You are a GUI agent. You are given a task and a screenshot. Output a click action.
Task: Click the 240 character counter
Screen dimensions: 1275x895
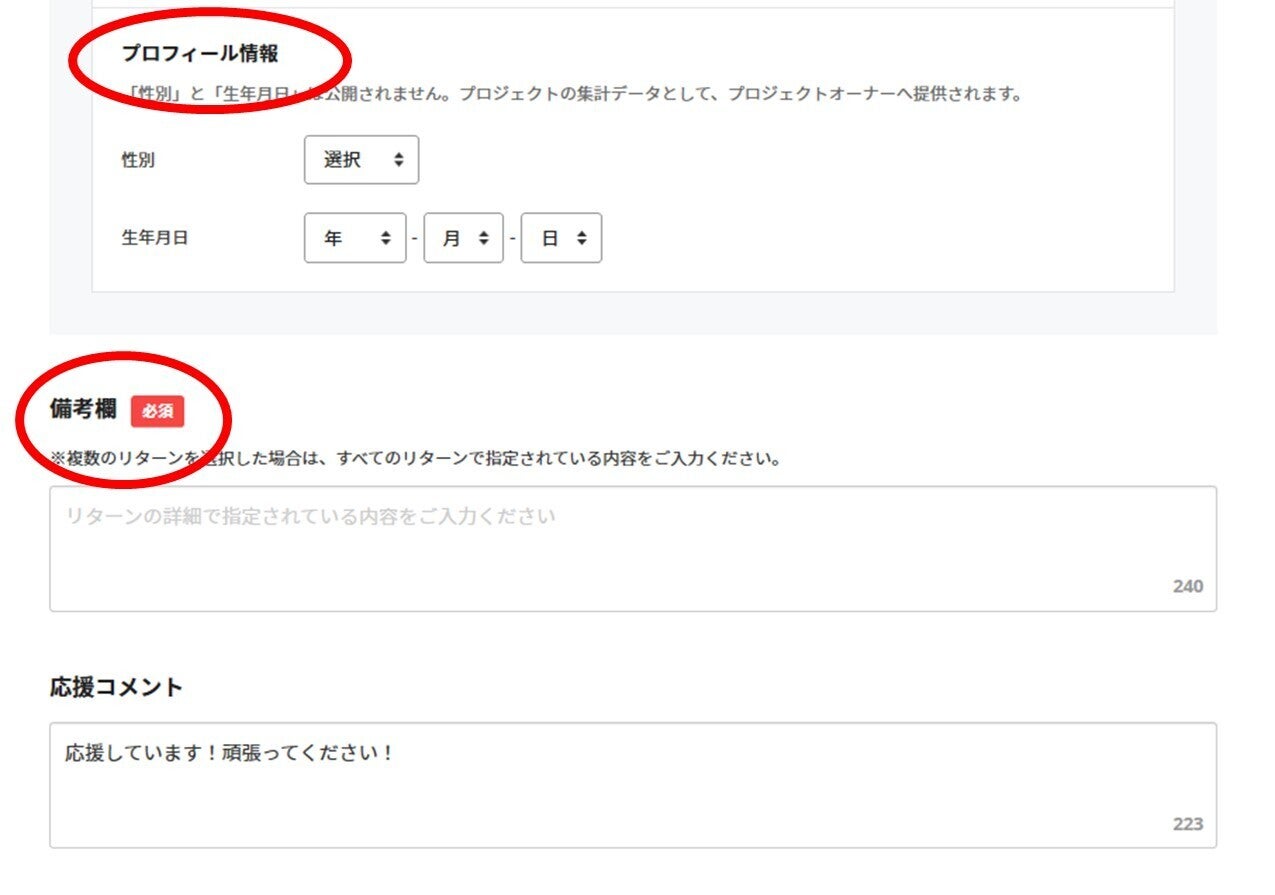[x=1187, y=587]
